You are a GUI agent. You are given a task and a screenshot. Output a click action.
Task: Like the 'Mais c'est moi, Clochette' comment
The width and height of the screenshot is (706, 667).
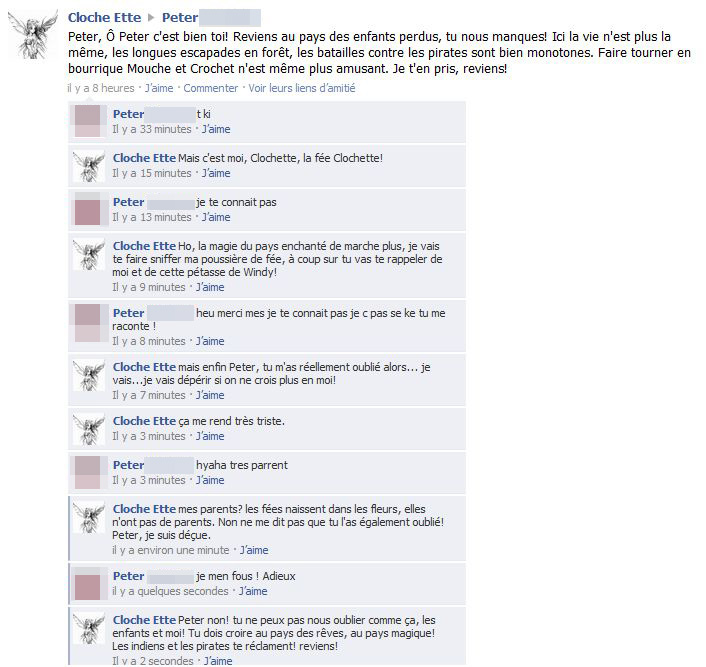216,173
